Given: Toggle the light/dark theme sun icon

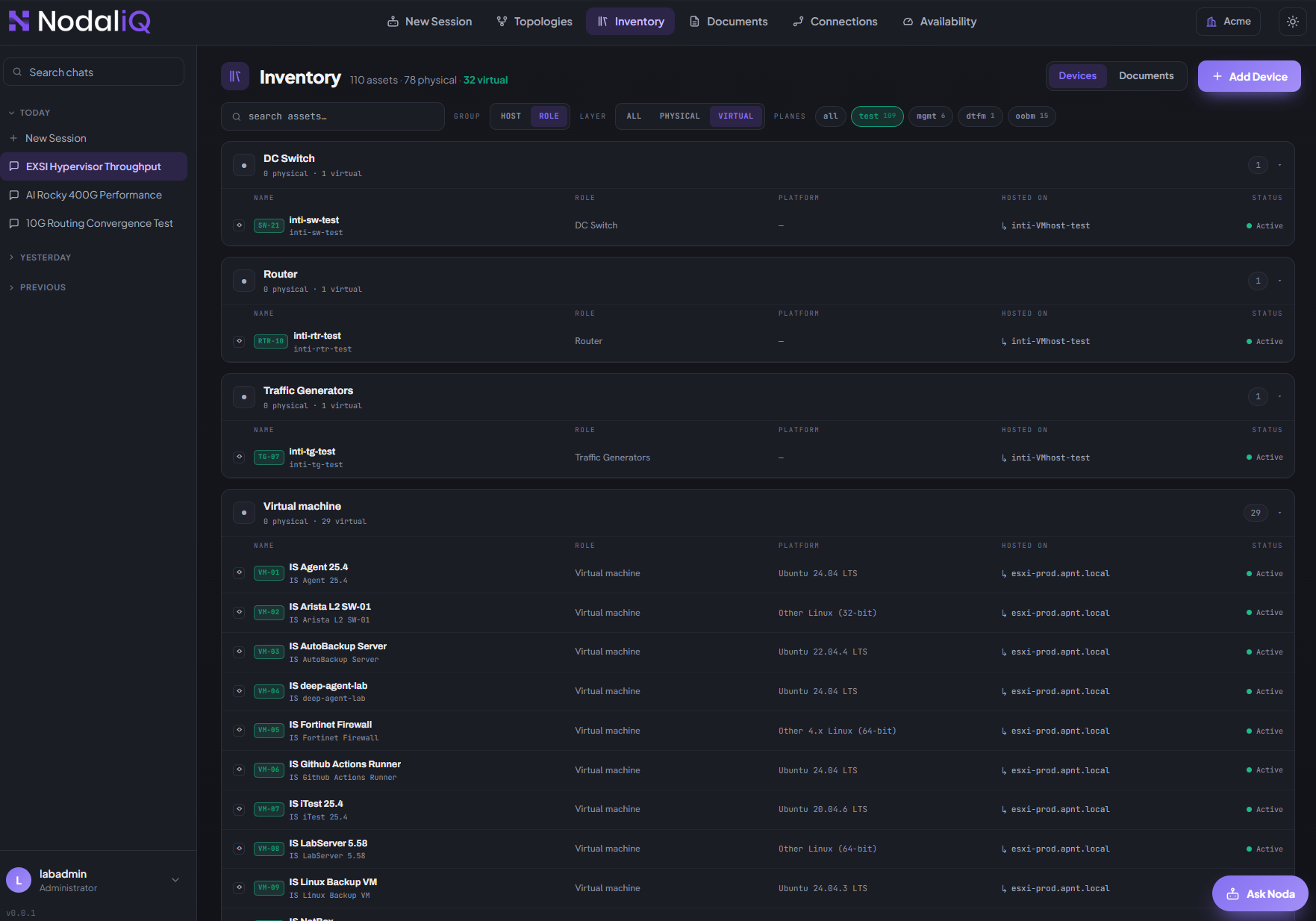Looking at the screenshot, I should click(1293, 22).
